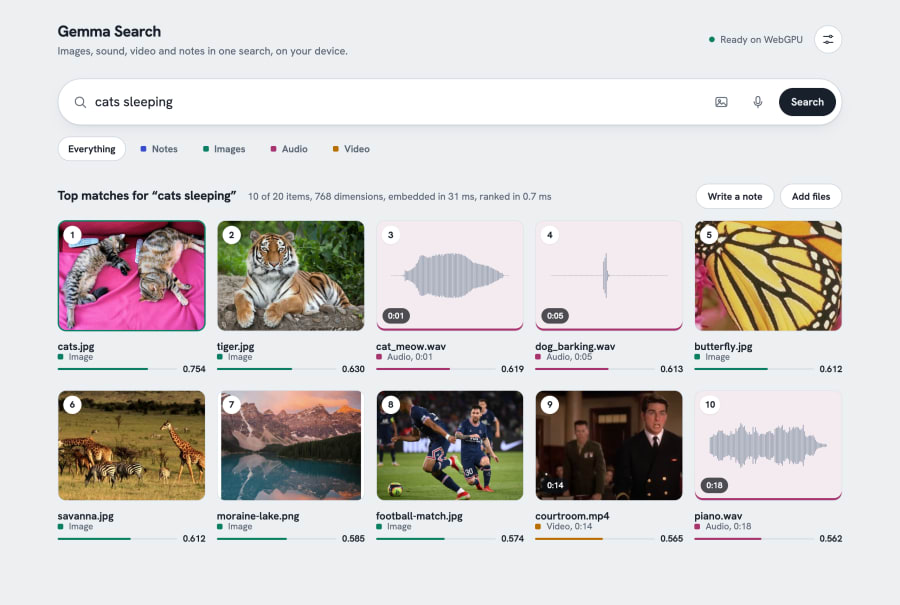The image size is (900, 605).
Task: Click the microphone voice search icon
Action: [x=758, y=102]
